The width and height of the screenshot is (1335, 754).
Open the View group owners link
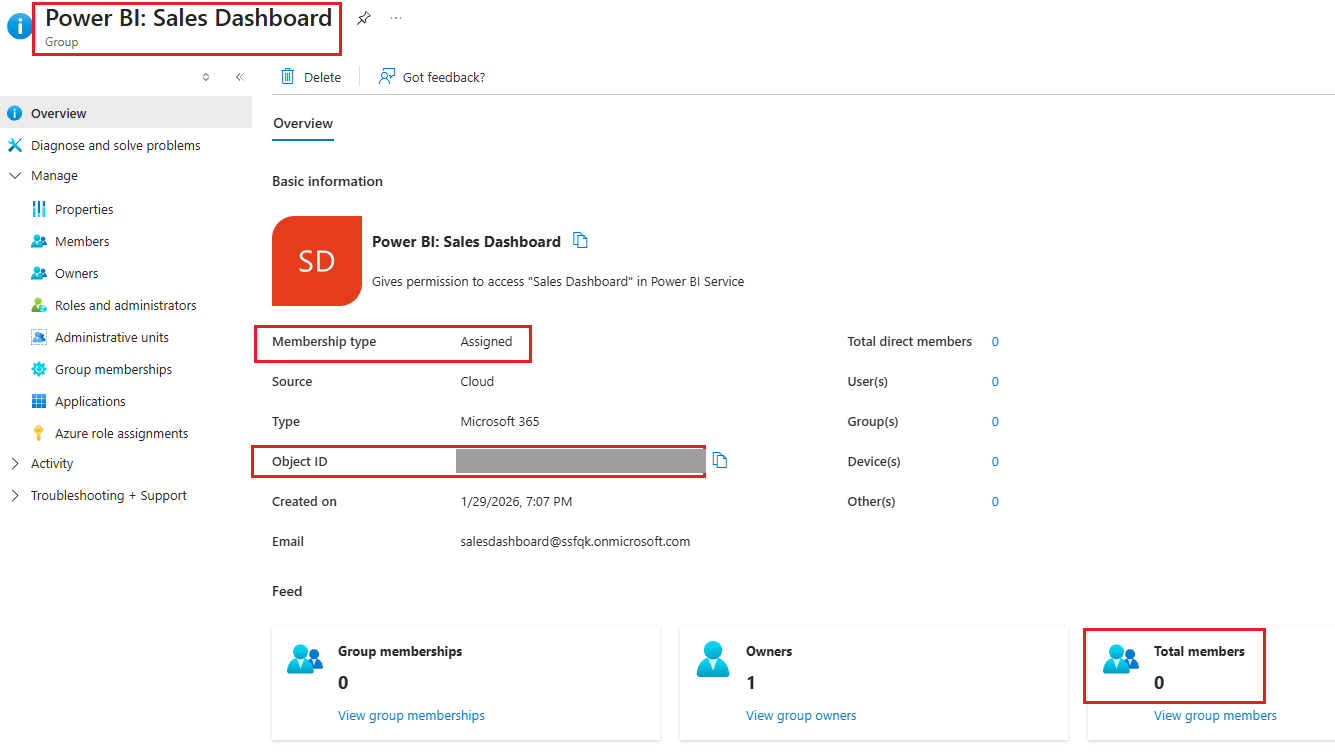coord(801,715)
